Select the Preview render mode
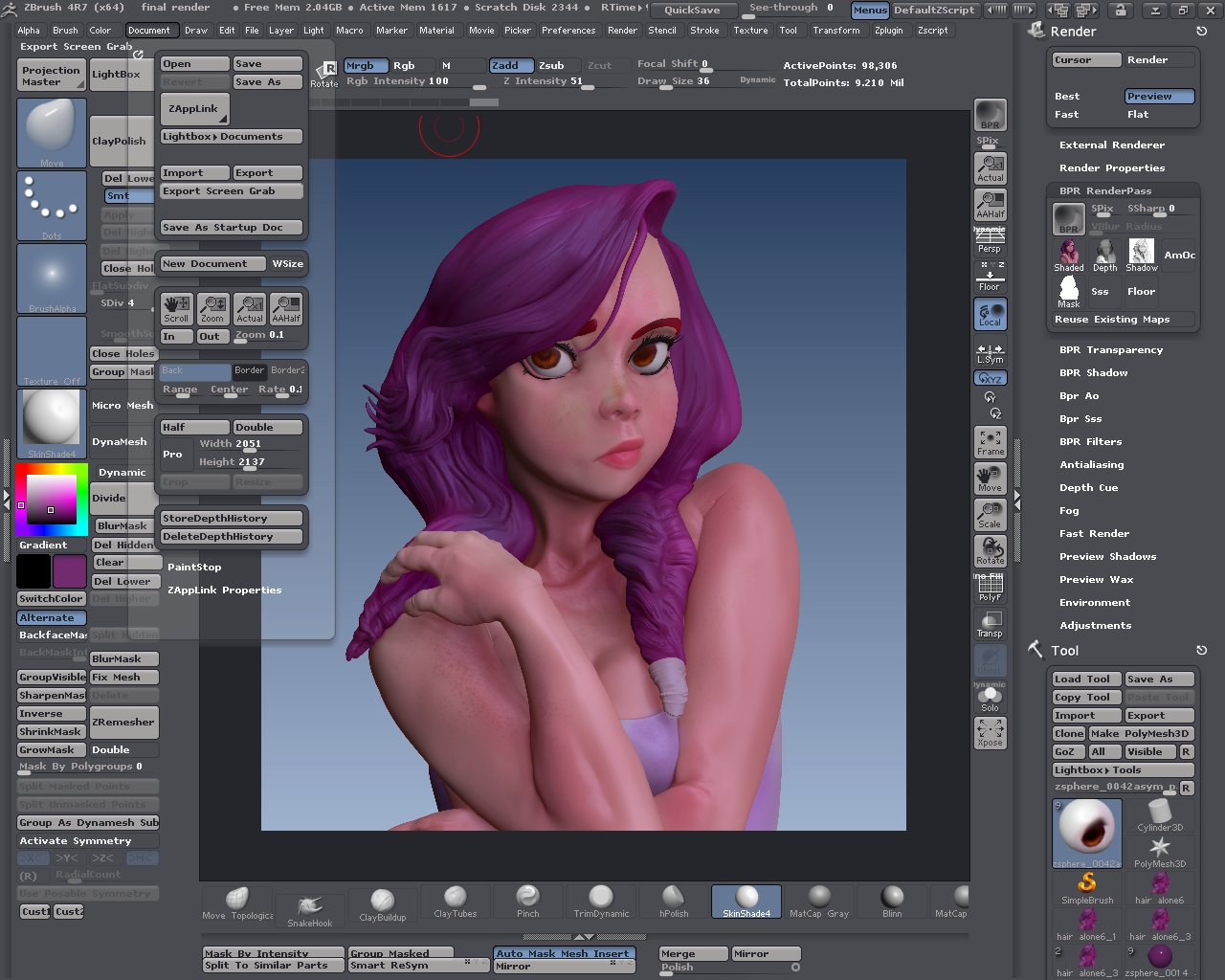This screenshot has width=1225, height=980. point(1159,97)
